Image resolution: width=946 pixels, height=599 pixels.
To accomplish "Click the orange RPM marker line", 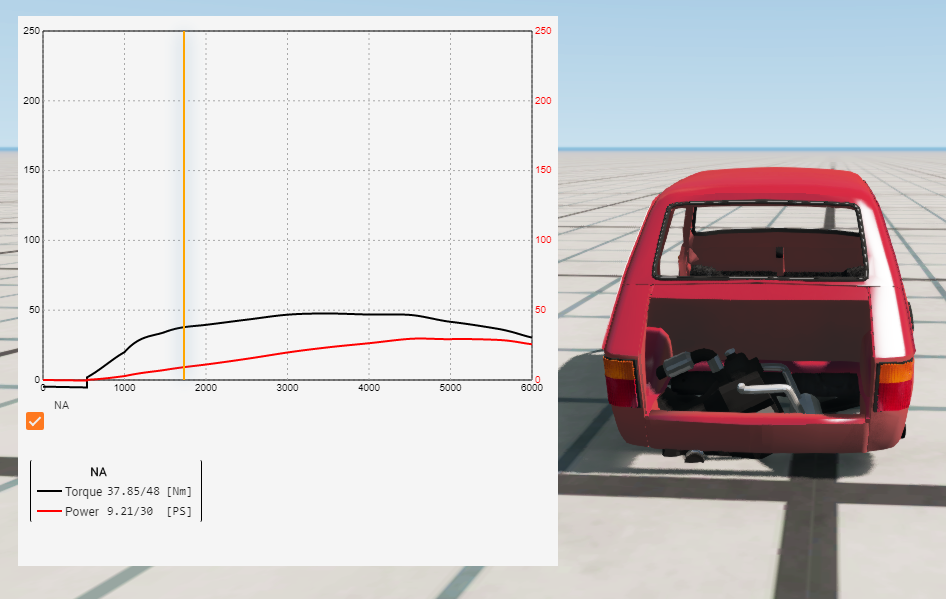I will (184, 205).
